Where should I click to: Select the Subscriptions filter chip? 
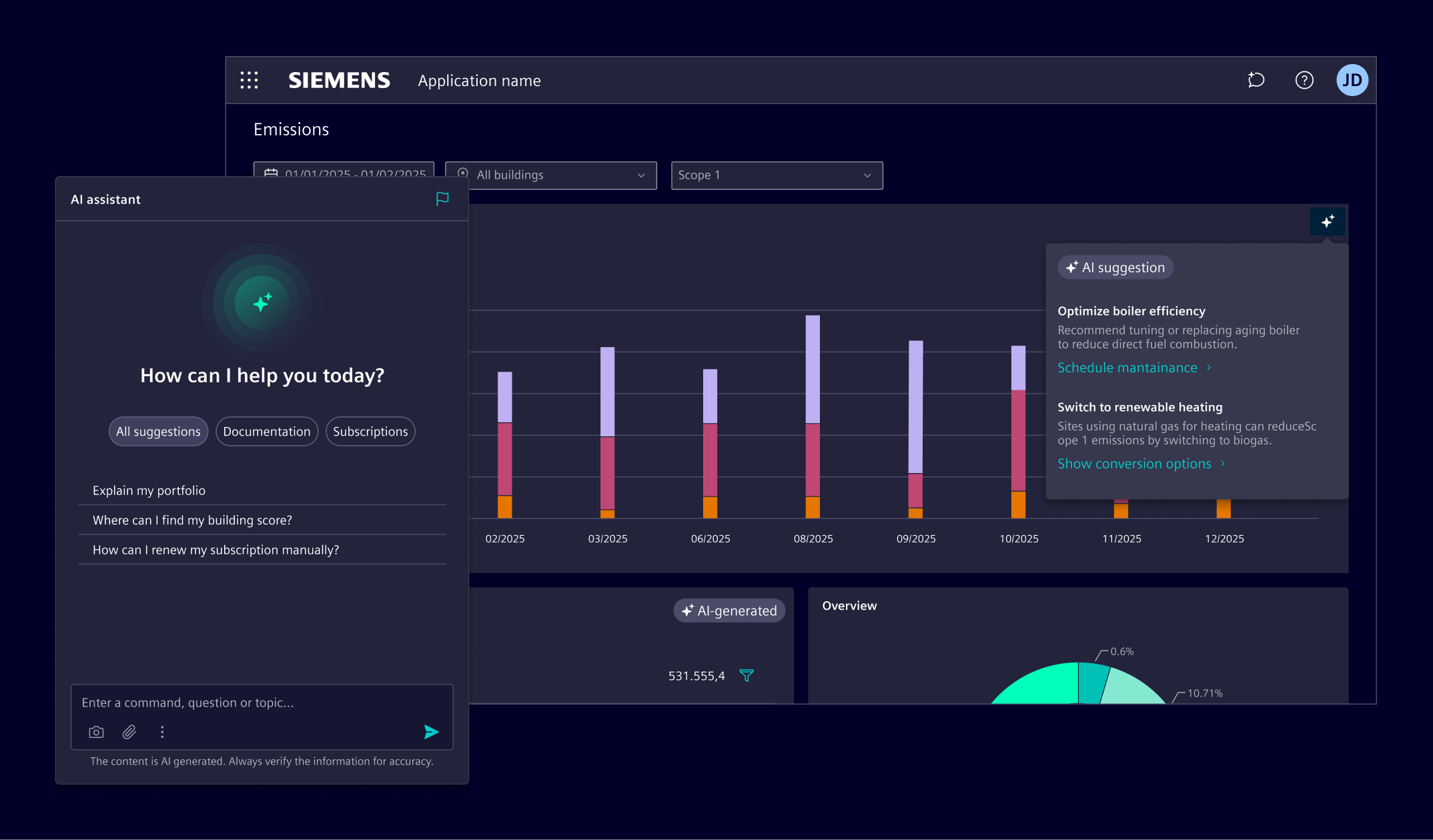(x=370, y=432)
